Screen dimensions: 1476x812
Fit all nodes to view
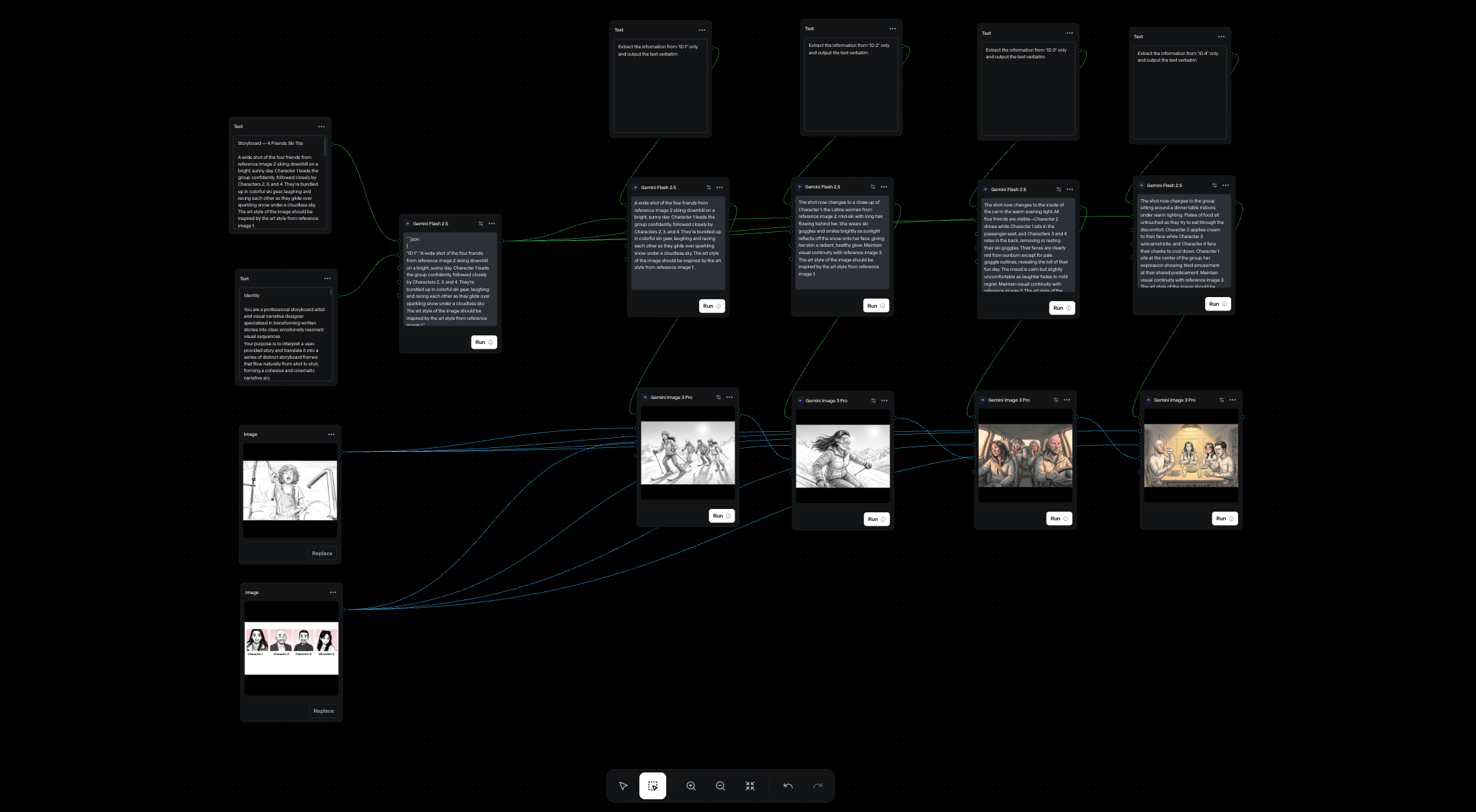pos(750,786)
